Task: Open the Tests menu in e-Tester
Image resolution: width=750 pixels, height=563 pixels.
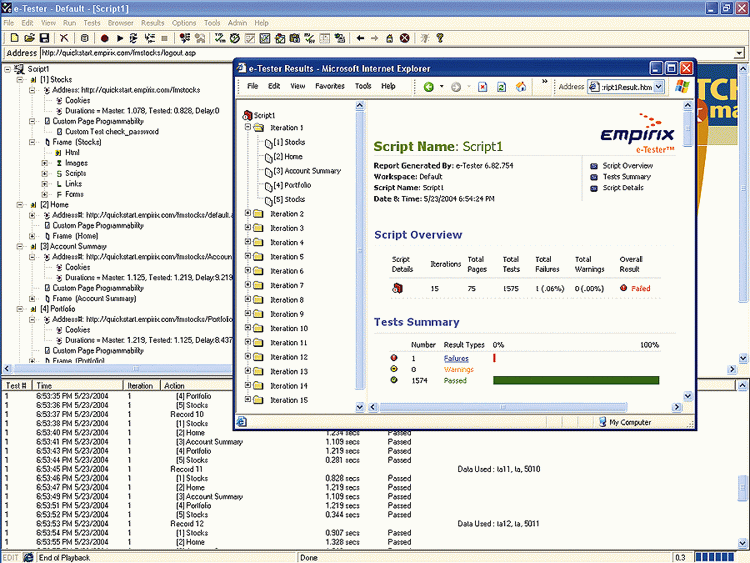Action: [92, 23]
